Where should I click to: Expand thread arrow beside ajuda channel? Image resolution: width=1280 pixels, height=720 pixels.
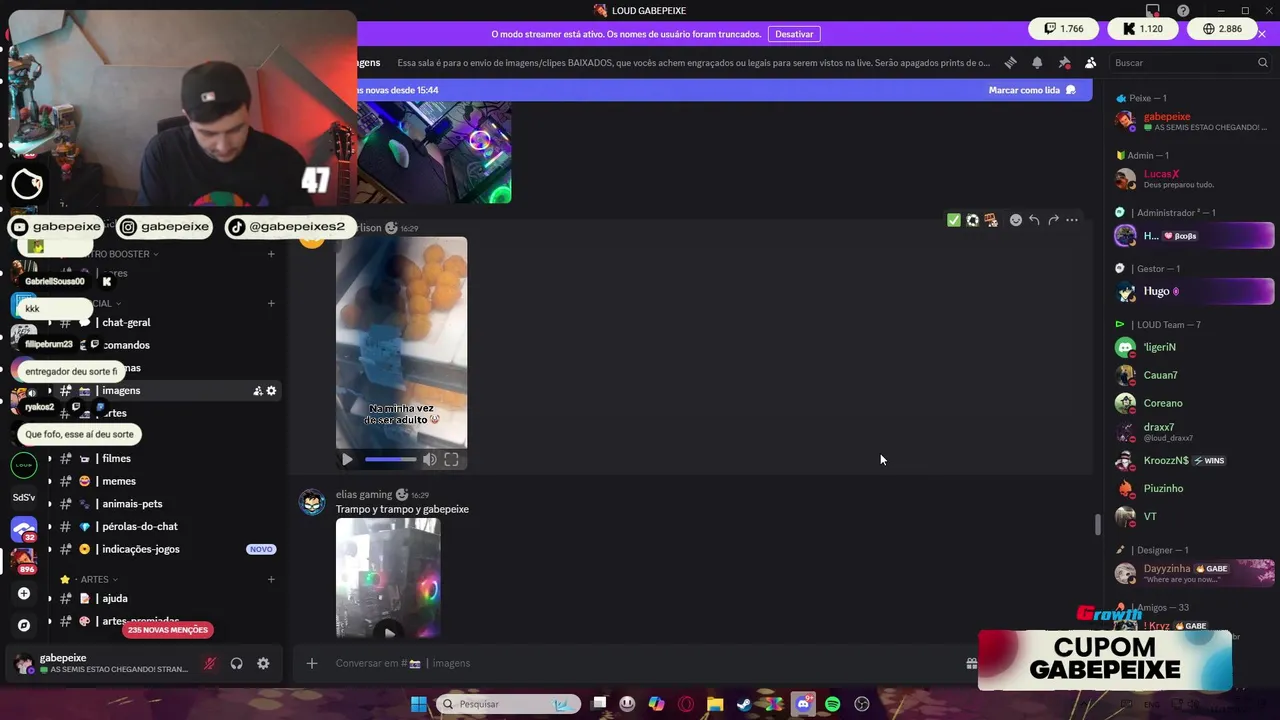click(x=49, y=598)
